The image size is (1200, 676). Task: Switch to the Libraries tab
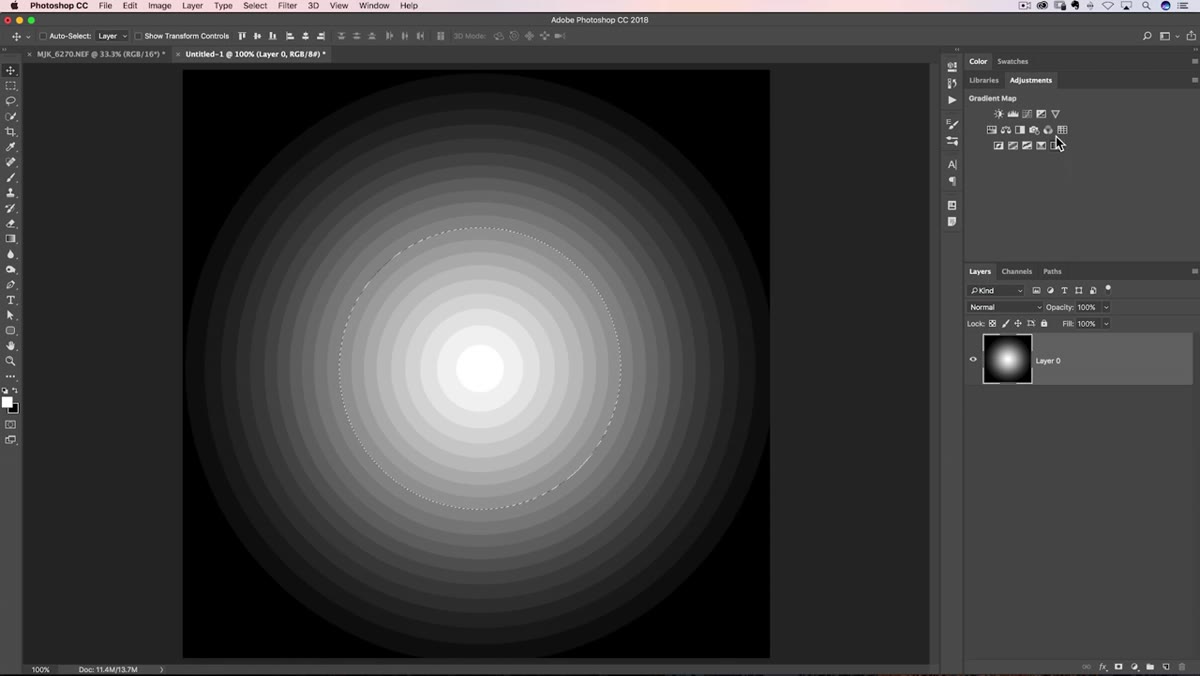pos(984,80)
